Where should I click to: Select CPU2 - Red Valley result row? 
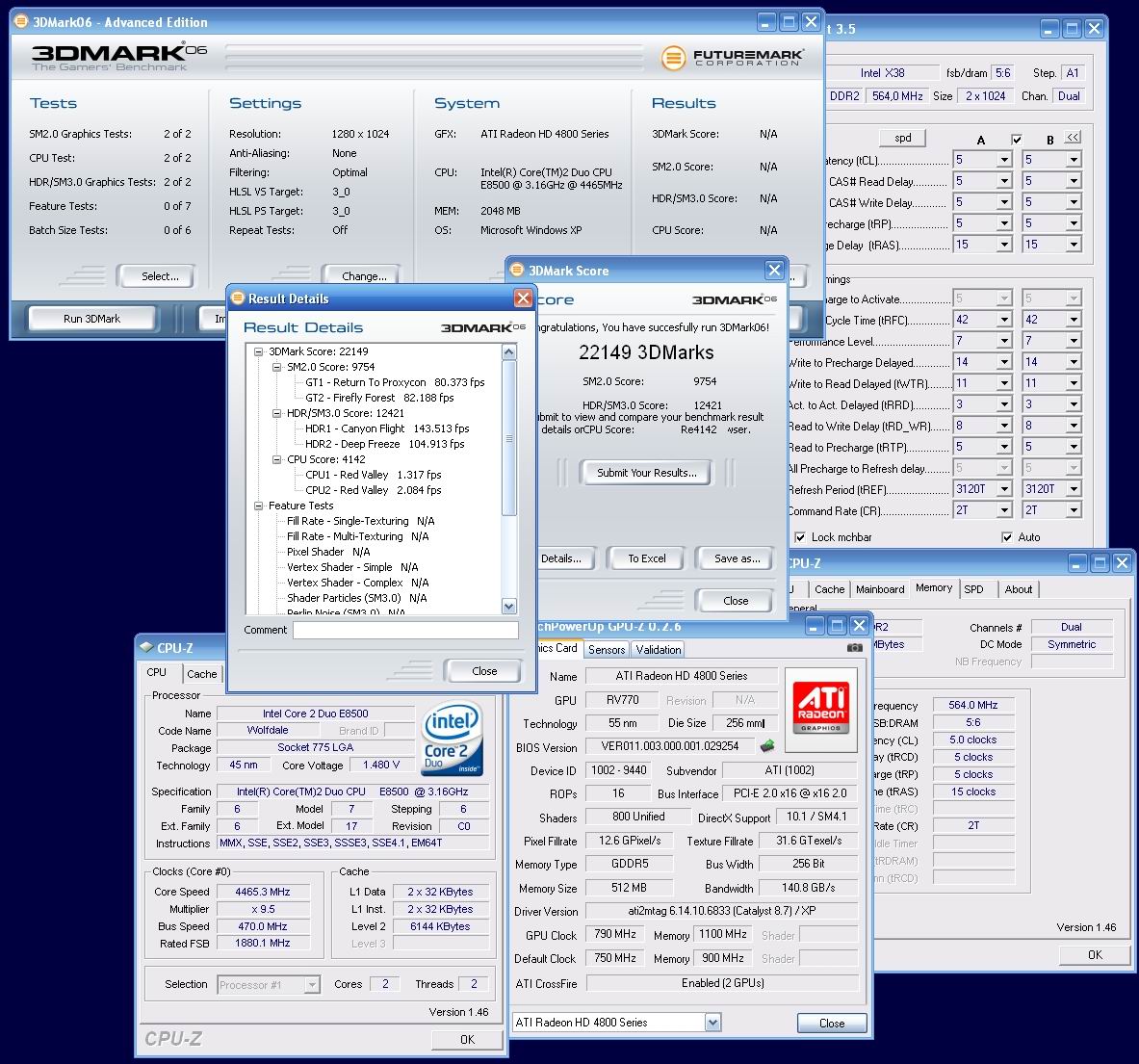pos(374,490)
